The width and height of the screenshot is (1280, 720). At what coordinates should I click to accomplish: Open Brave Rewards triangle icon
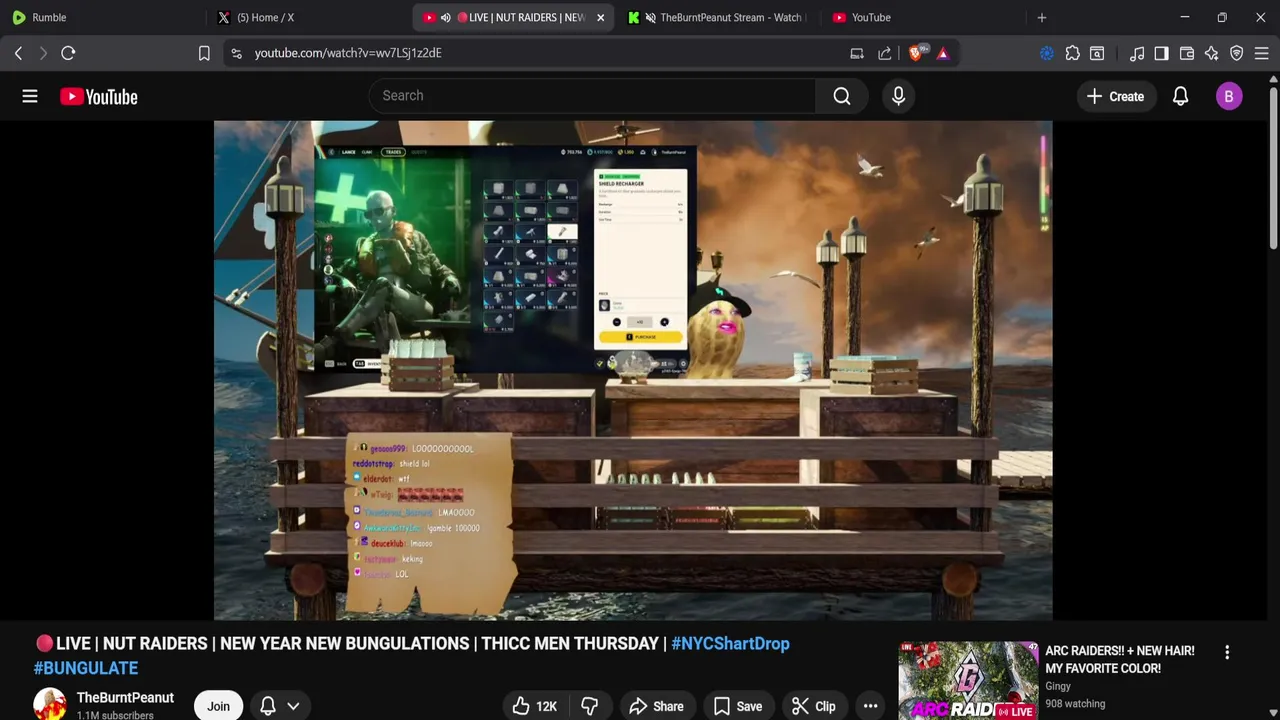[943, 53]
